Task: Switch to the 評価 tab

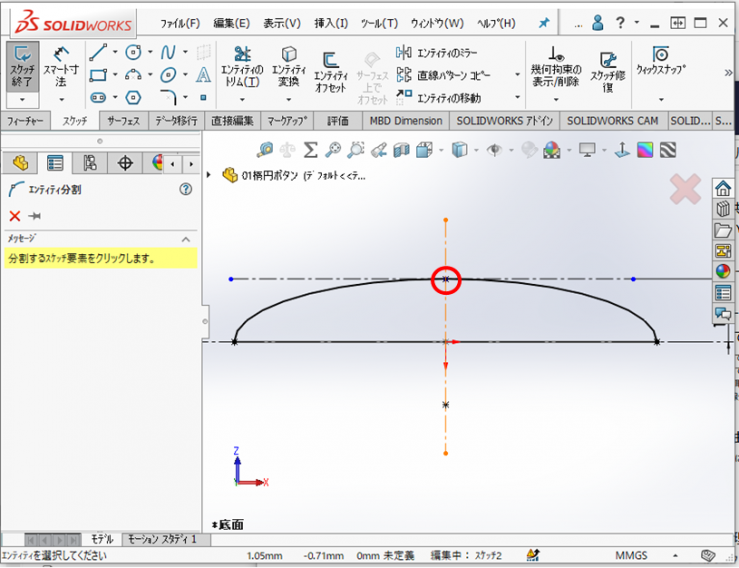Action: (338, 121)
